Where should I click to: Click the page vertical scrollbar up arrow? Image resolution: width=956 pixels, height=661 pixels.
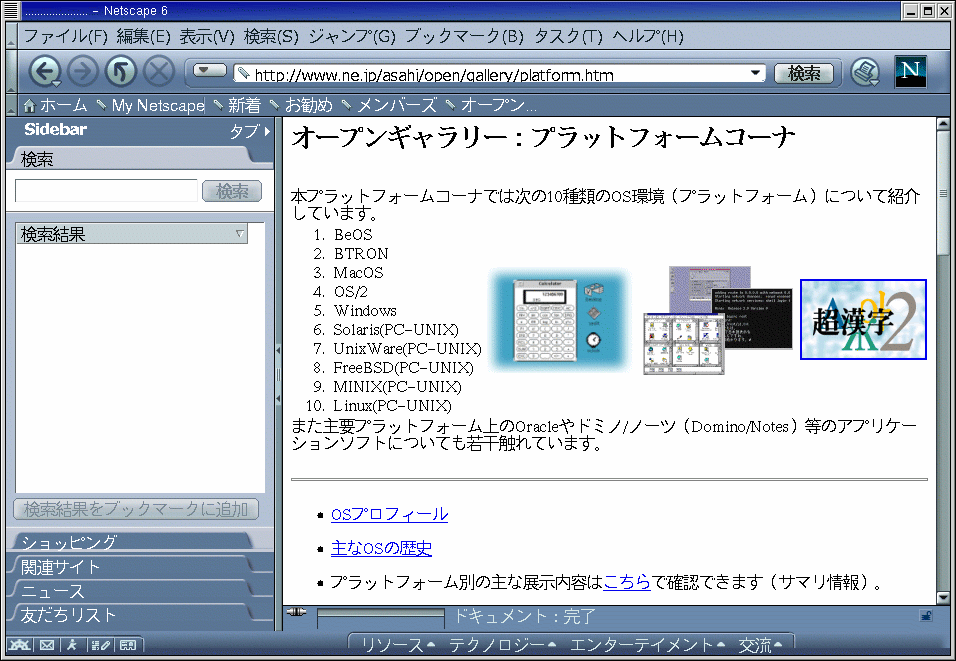(943, 124)
